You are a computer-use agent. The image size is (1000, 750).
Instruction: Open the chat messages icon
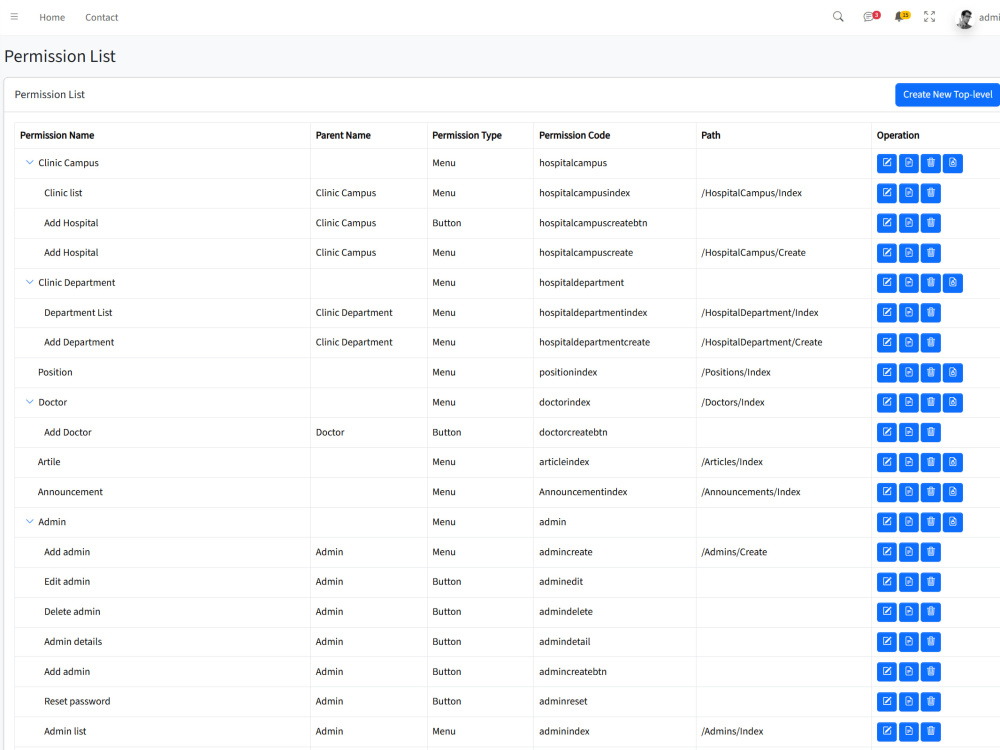pyautogui.click(x=871, y=17)
